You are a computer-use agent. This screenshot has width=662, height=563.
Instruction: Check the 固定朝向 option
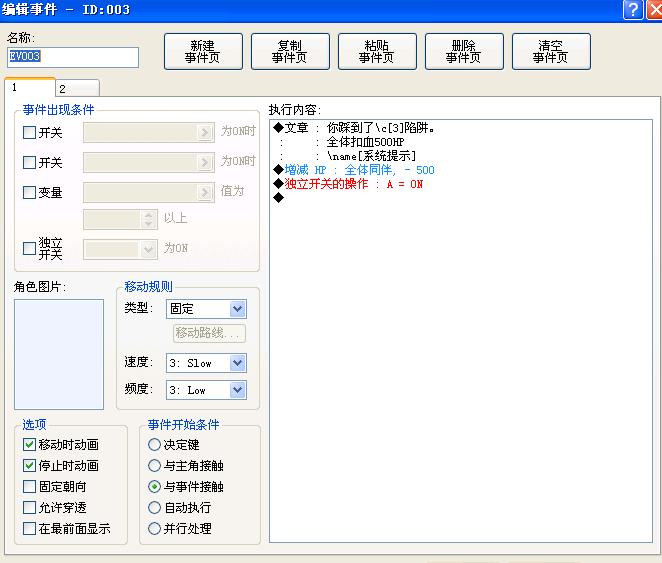point(29,487)
